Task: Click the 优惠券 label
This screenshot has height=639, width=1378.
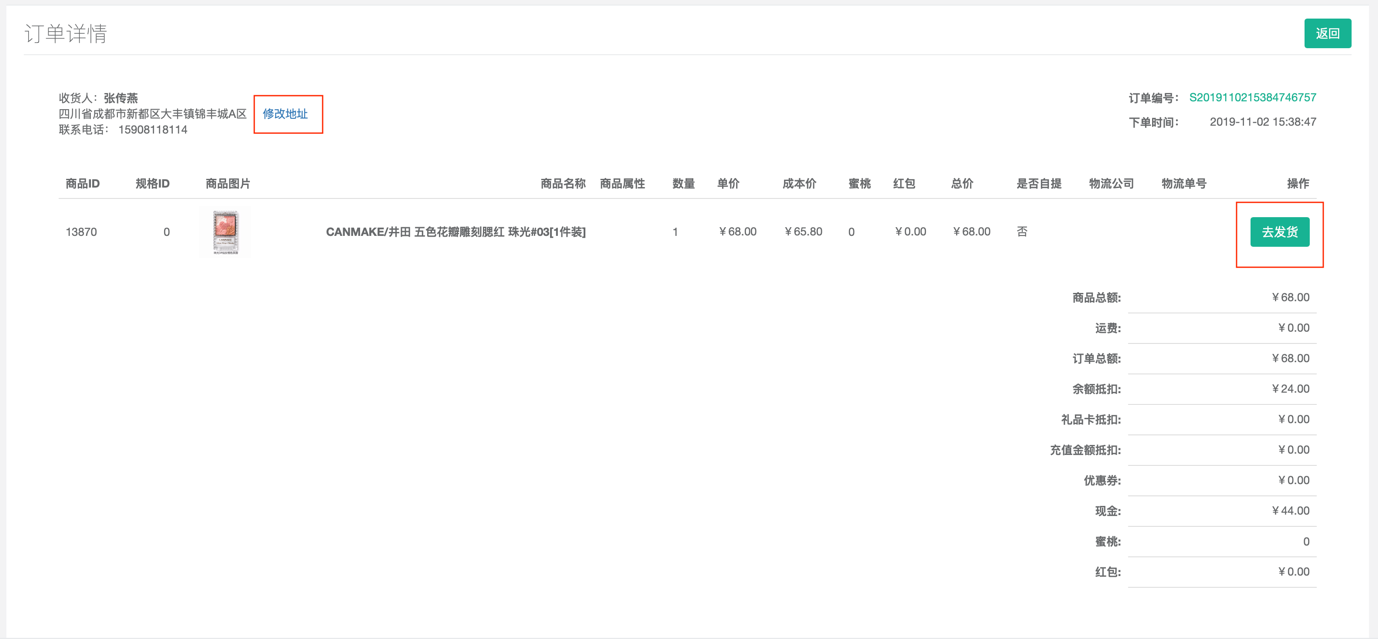Action: click(1102, 481)
